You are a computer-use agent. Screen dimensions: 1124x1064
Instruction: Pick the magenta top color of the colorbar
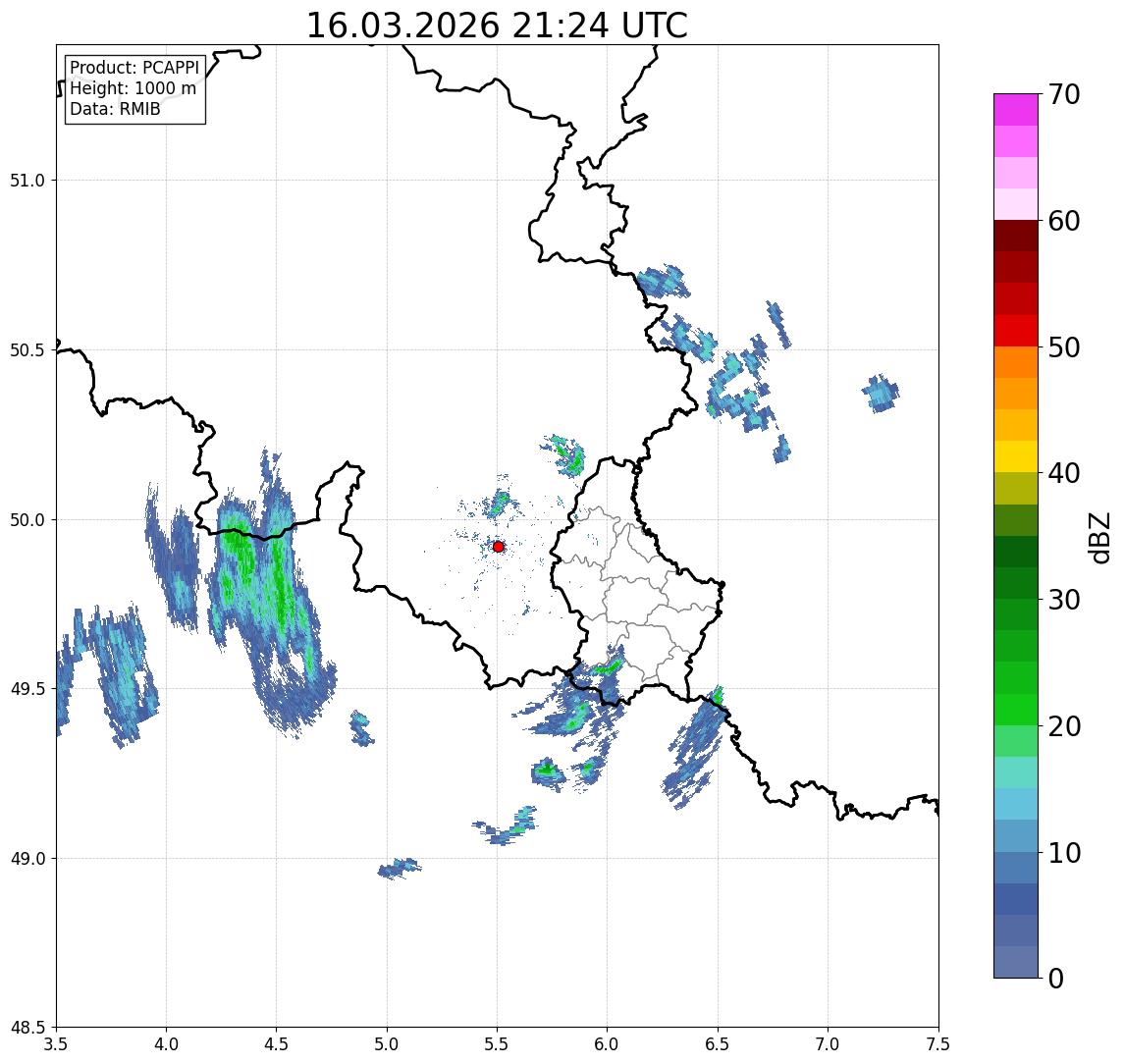click(x=1016, y=110)
